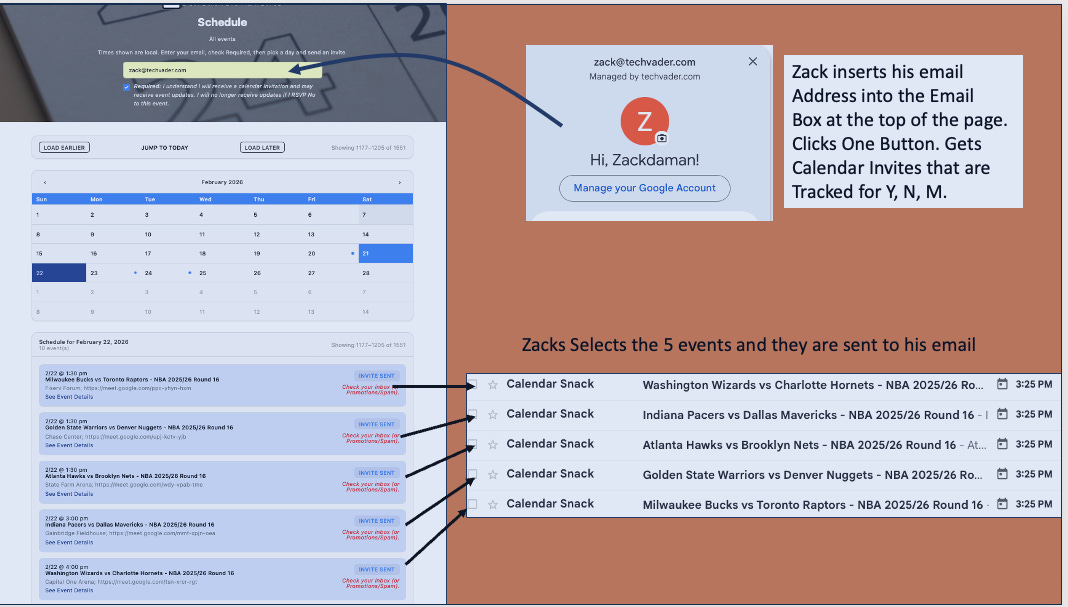
Task: Click calendar icon on Atlanta Hawks email row
Action: coord(1002,444)
